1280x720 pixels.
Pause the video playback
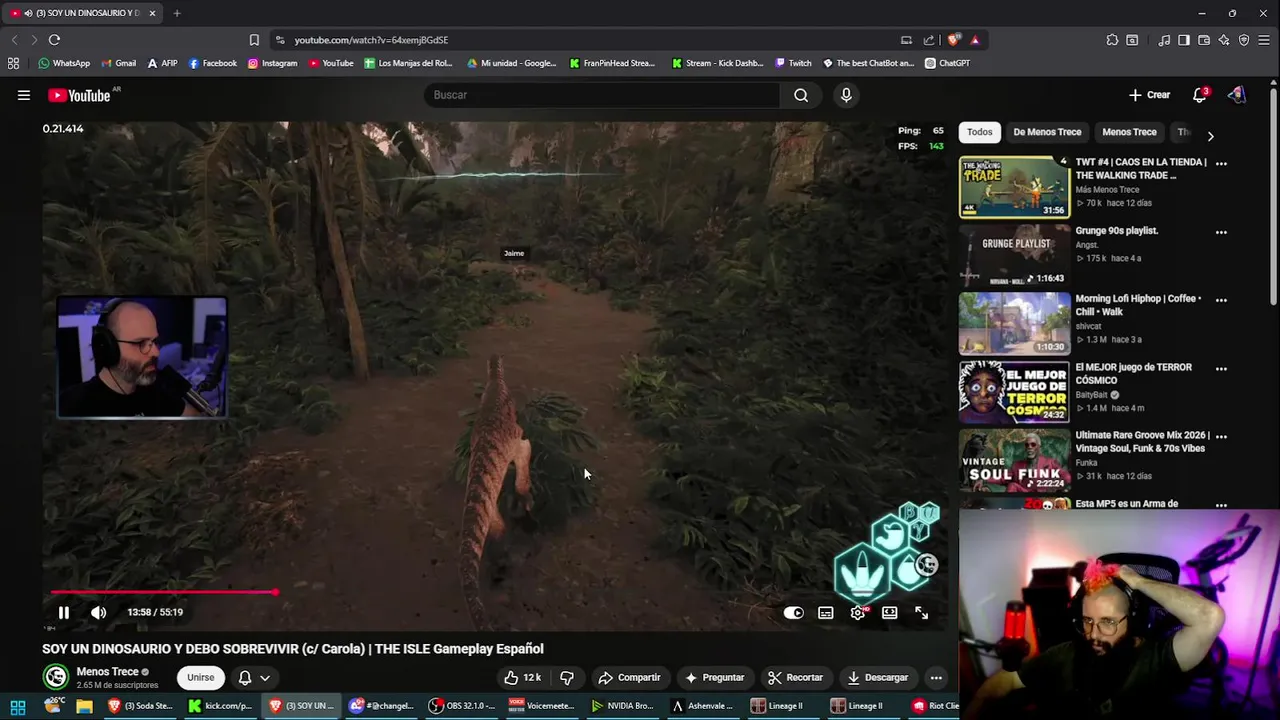[x=63, y=612]
